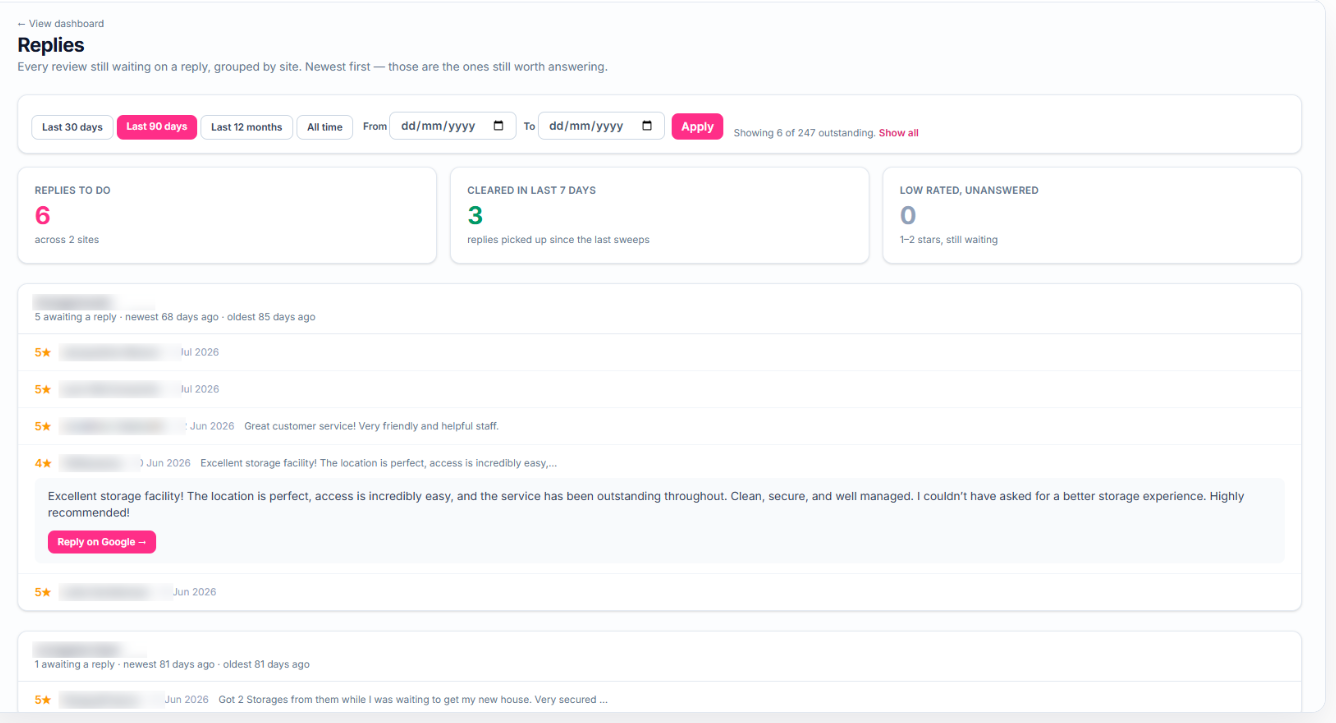Apply the selected date range
1336x723 pixels.
(697, 126)
